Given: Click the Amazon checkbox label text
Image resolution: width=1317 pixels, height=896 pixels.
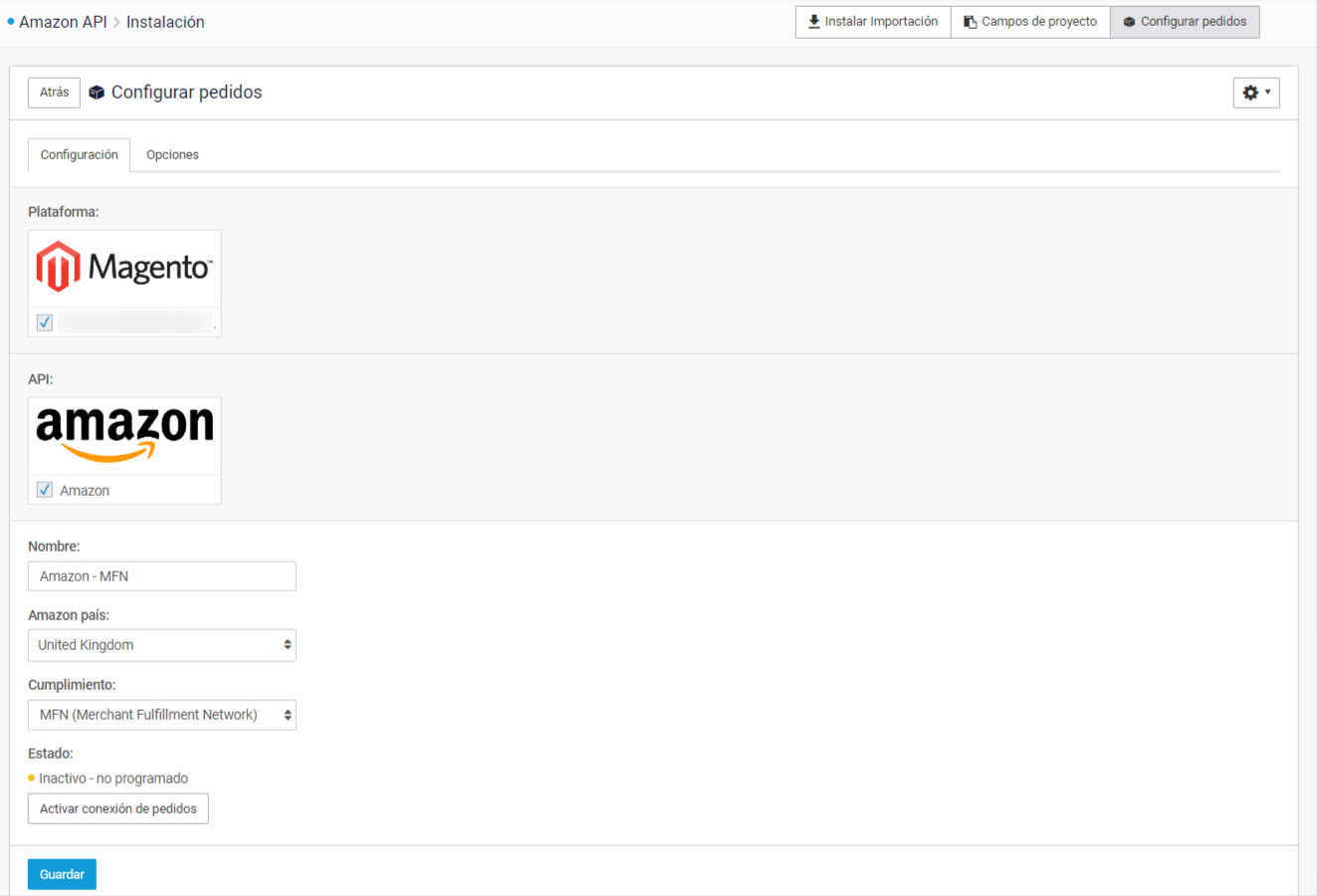Looking at the screenshot, I should click(85, 491).
